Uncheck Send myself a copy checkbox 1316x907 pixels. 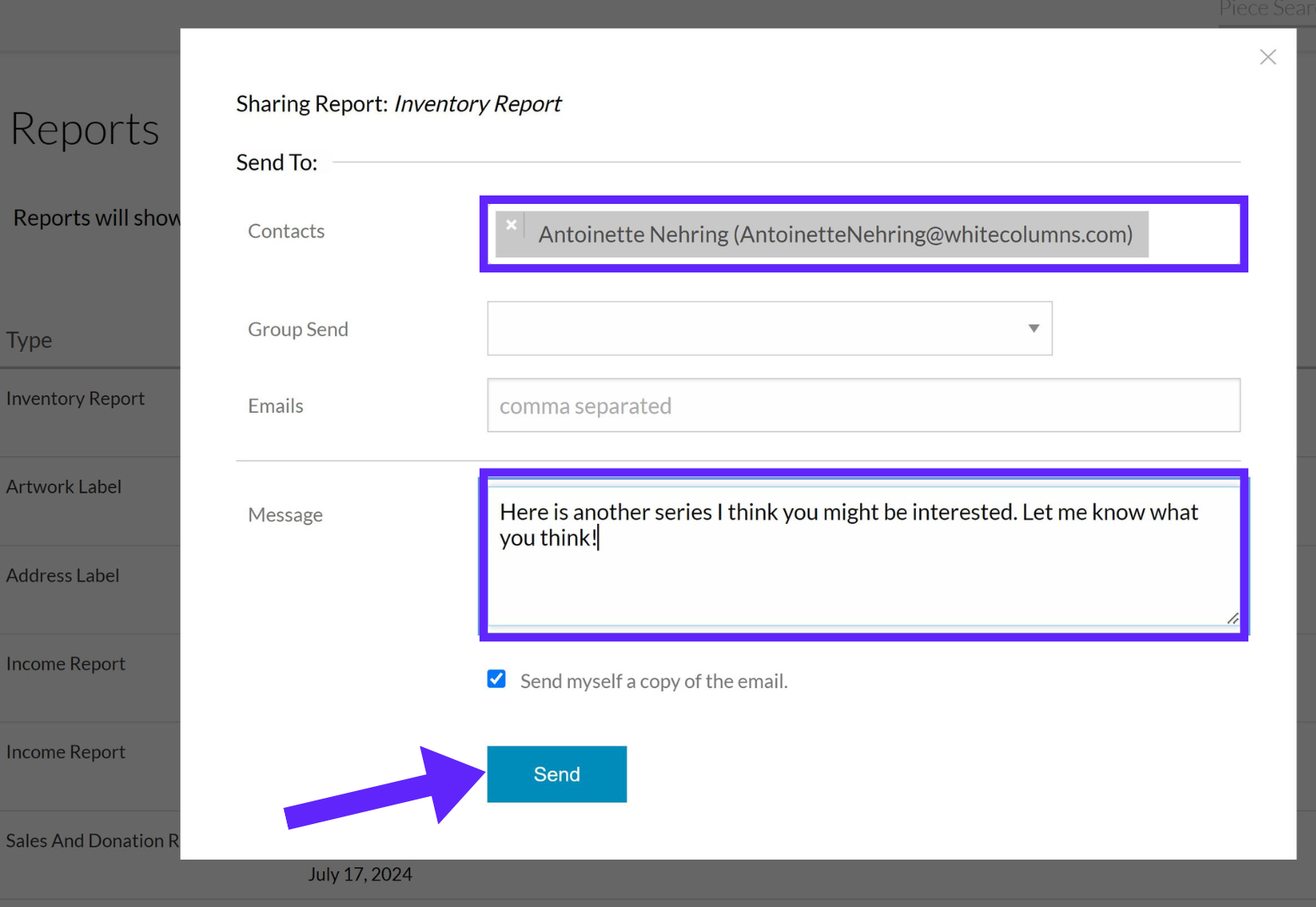click(x=496, y=679)
